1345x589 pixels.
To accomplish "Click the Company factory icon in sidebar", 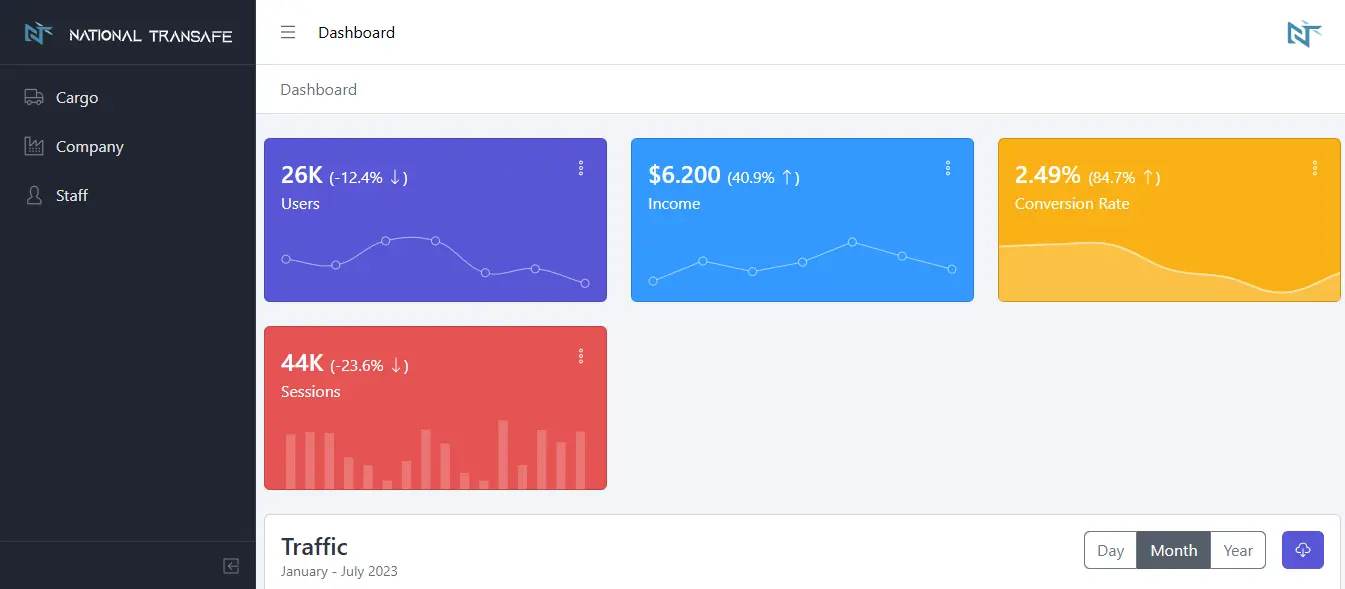I will [34, 146].
